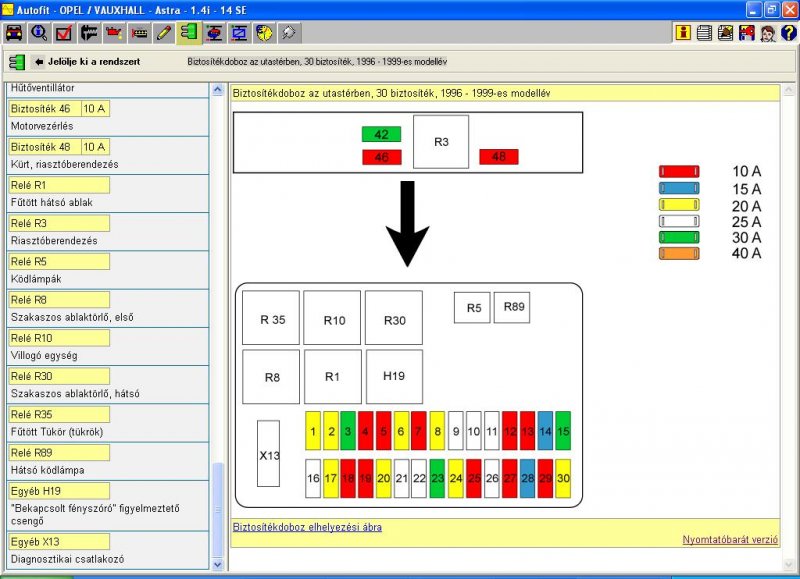Open the woman face user icon
This screenshot has height=579, width=800.
(x=768, y=33)
